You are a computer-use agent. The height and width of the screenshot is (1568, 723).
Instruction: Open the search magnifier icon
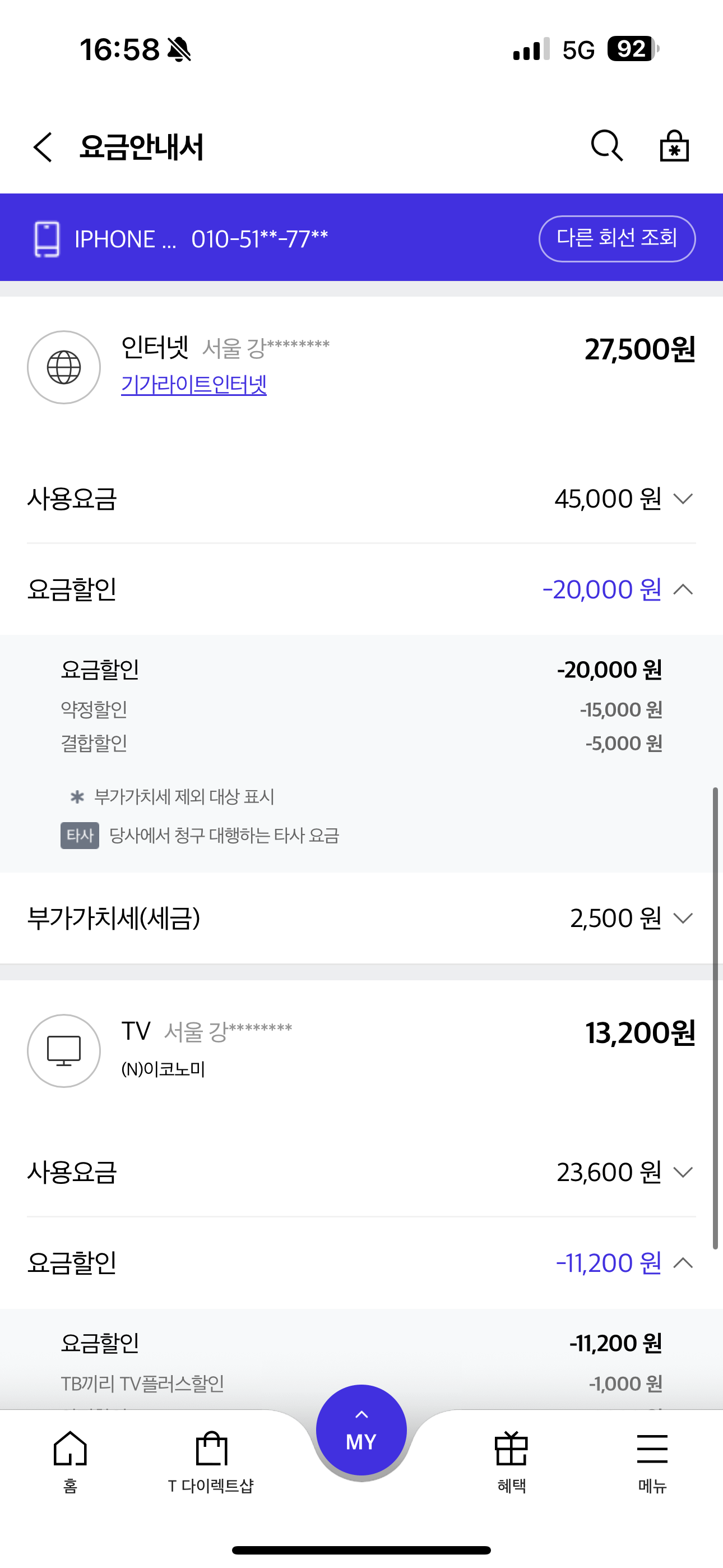coord(607,146)
